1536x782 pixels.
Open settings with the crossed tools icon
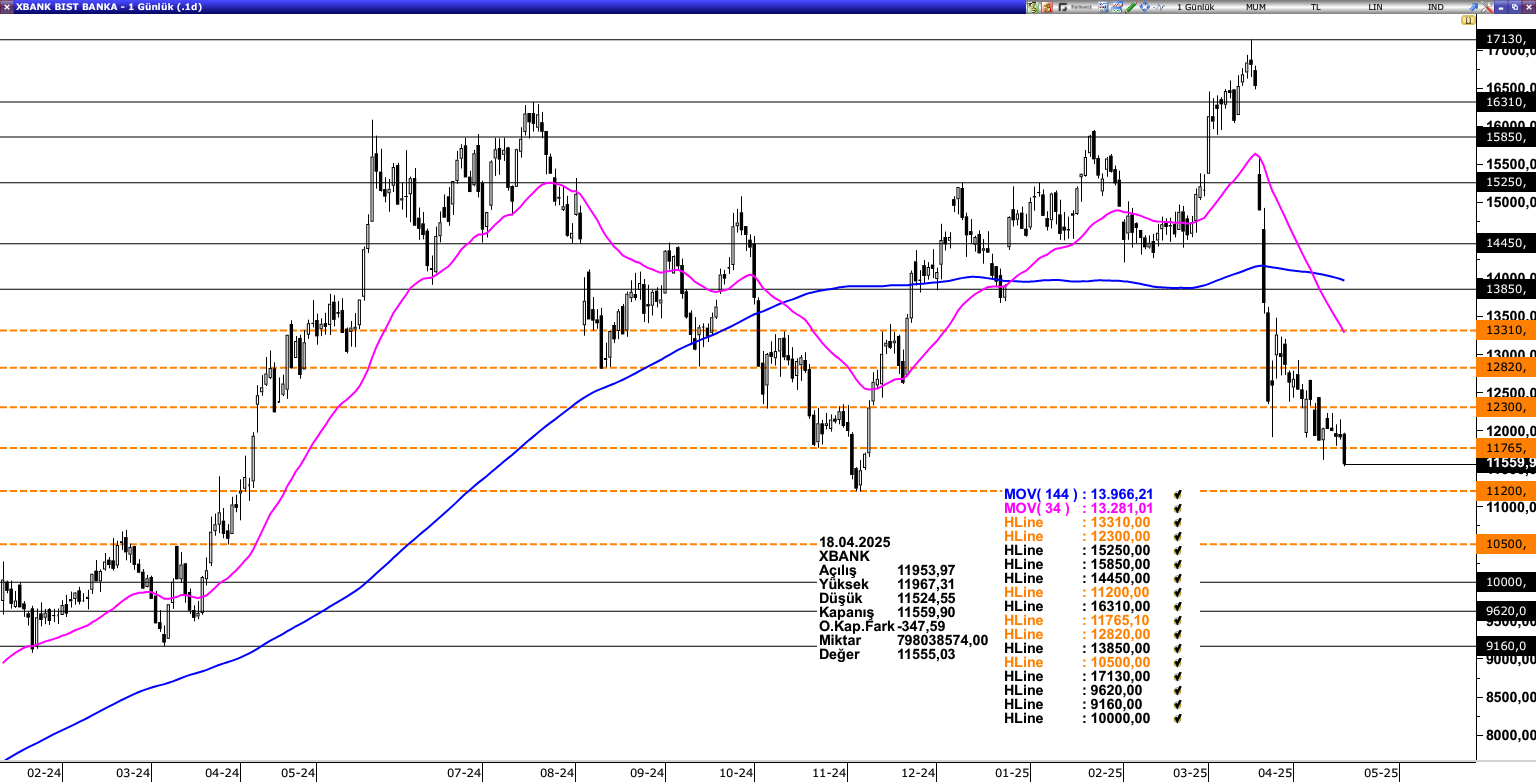1487,7
